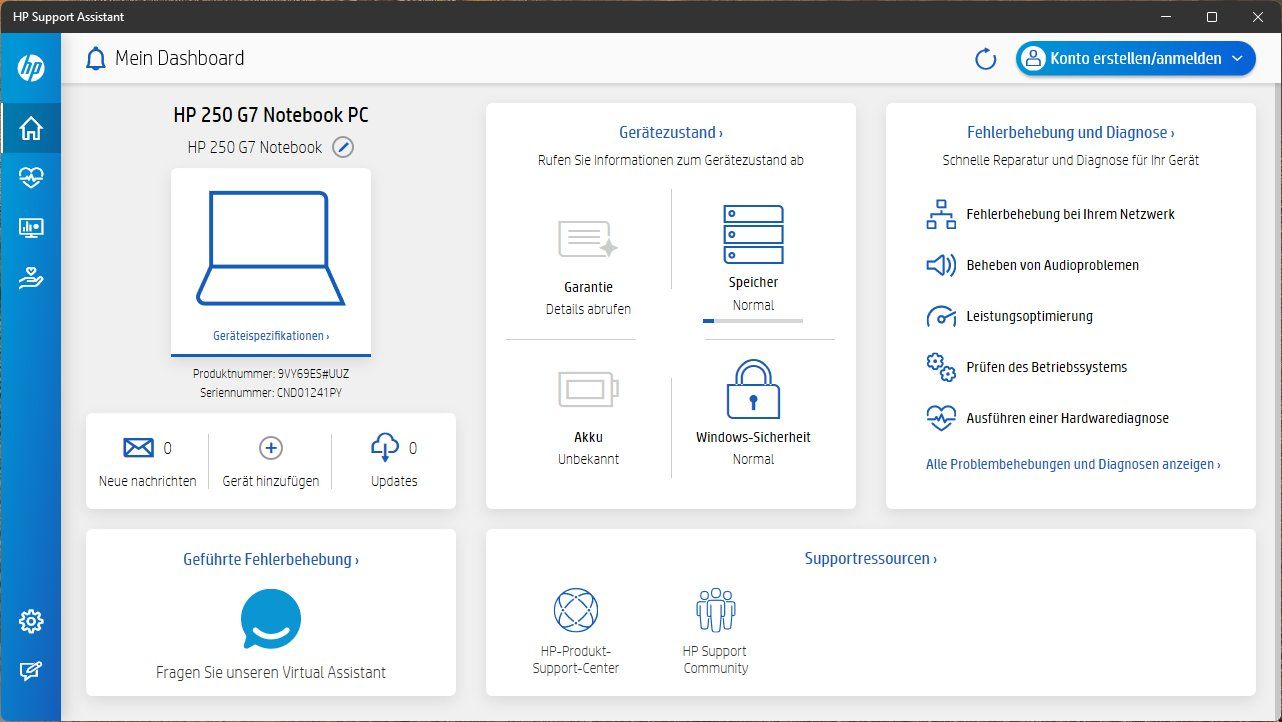This screenshot has height=722, width=1282.
Task: Click the HP 250 G7 Notebook PC title
Action: pyautogui.click(x=271, y=115)
